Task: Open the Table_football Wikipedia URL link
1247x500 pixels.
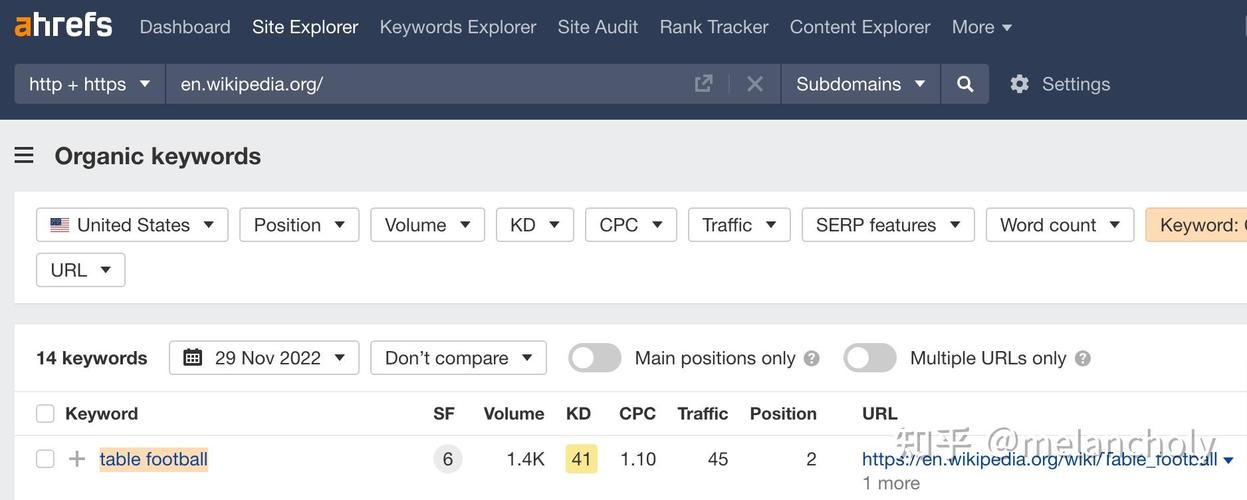Action: point(1040,459)
